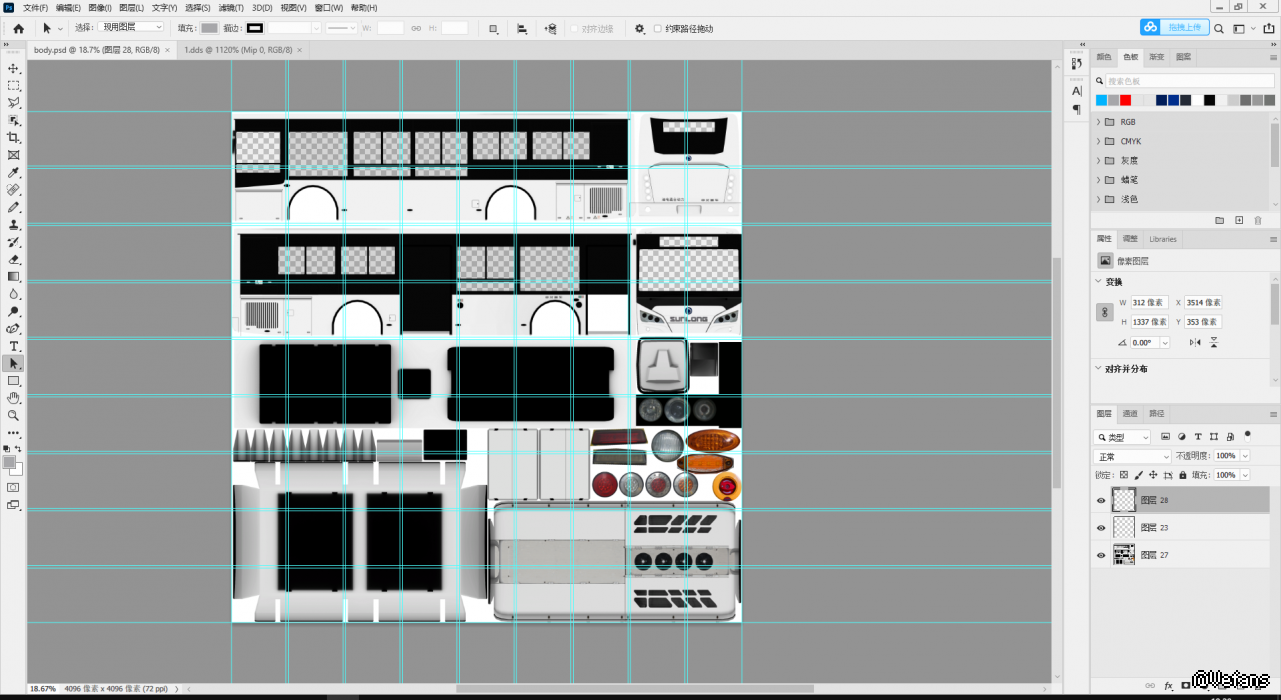Click the W width field in properties
The width and height of the screenshot is (1281, 700).
1149,302
